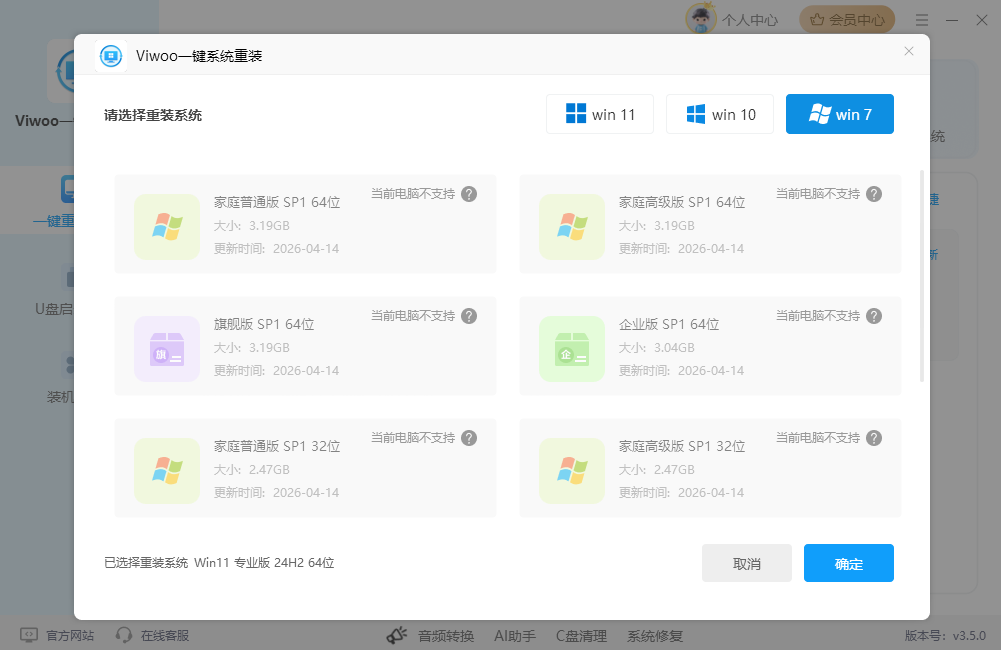Select the 家庭高级版 SP1 32位 title

(682, 446)
